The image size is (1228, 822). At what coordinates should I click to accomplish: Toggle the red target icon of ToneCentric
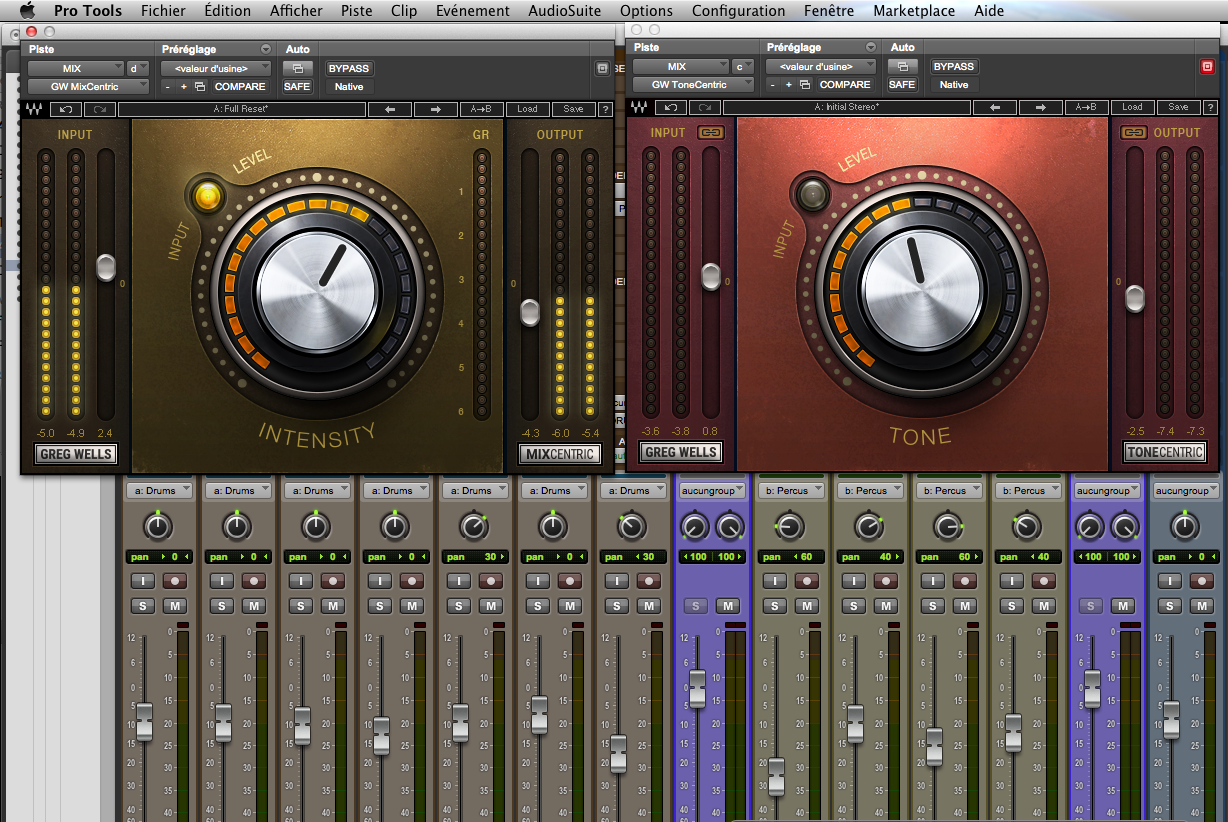tap(1207, 67)
